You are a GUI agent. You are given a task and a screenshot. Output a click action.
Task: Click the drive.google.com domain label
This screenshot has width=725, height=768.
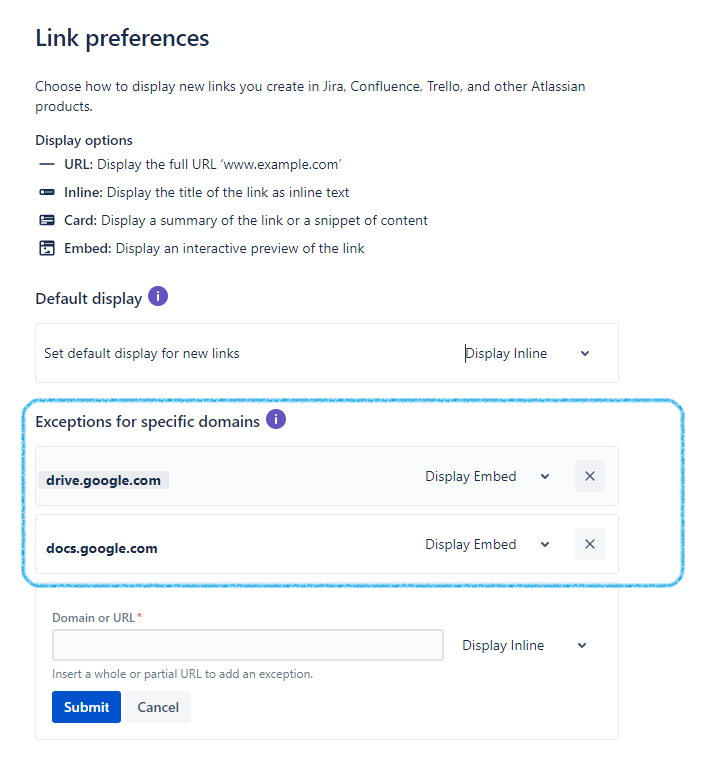103,480
